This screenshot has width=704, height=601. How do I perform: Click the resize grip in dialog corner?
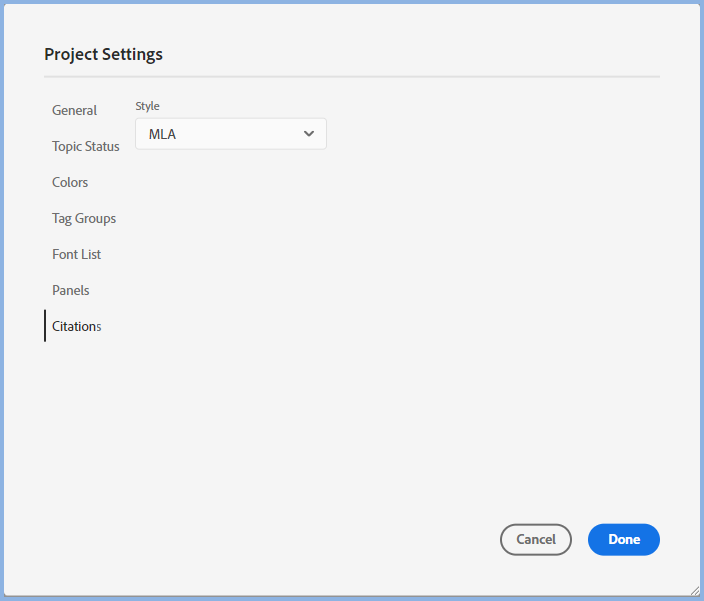click(x=693, y=590)
